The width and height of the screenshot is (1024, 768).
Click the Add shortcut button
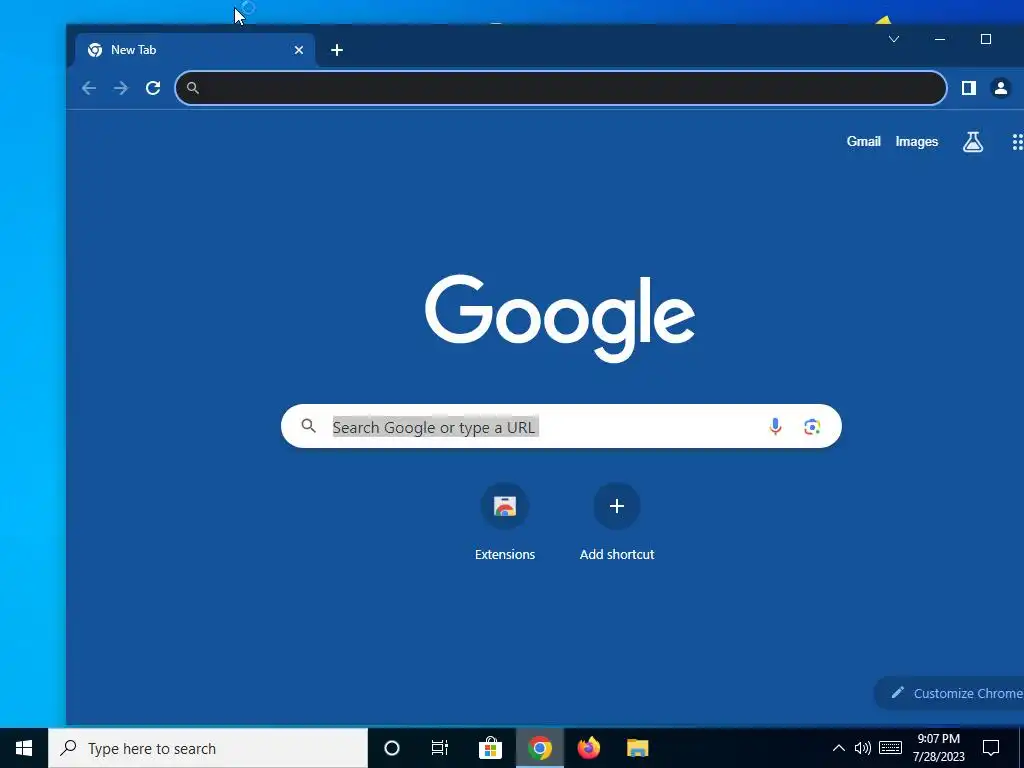(x=616, y=522)
